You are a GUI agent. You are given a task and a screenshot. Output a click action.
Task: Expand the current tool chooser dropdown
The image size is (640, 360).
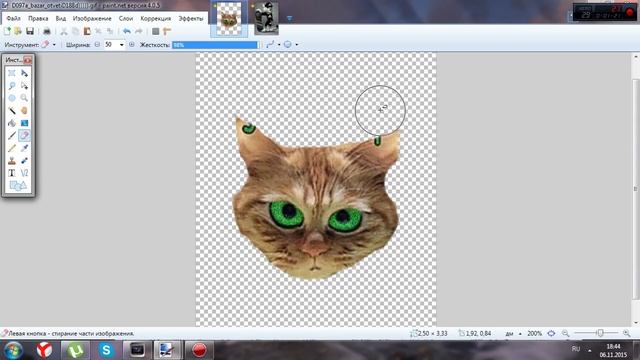pyautogui.click(x=54, y=44)
